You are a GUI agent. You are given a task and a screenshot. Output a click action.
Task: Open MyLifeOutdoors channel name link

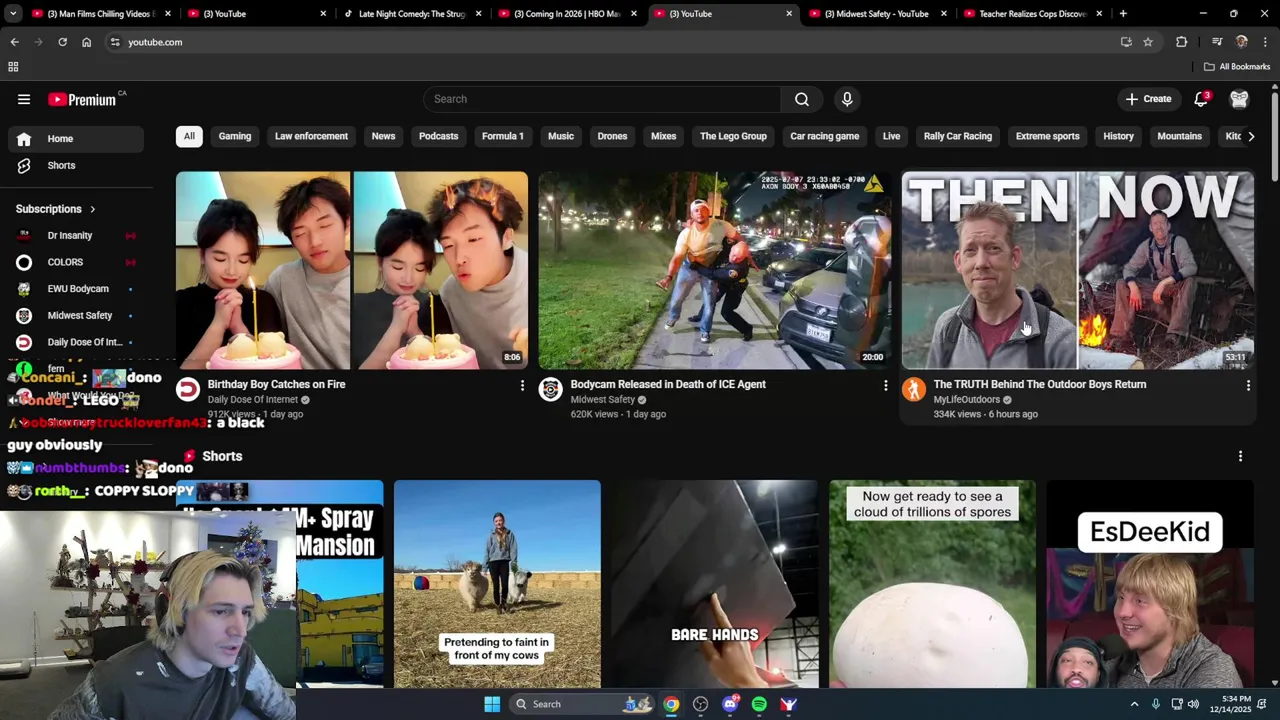click(x=967, y=400)
